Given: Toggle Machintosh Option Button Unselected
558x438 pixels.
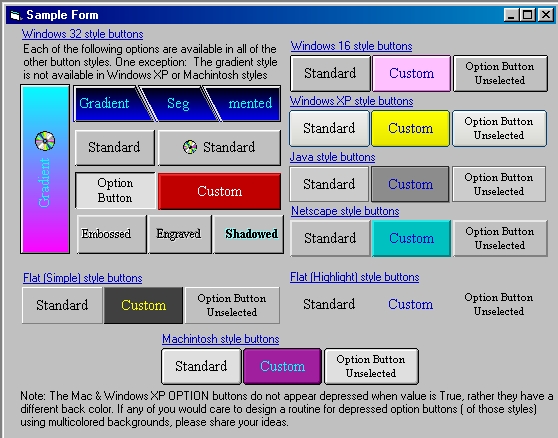Looking at the screenshot, I should tap(371, 366).
